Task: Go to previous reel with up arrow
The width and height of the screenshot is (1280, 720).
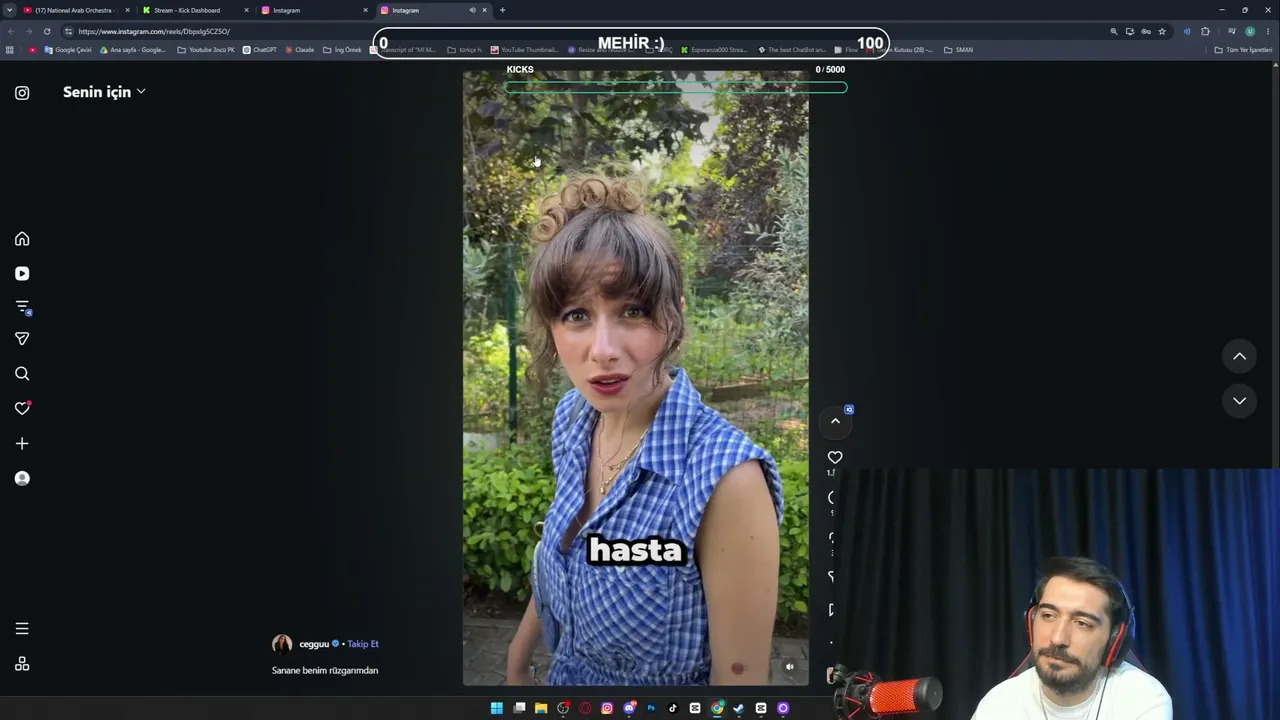Action: tap(1239, 356)
